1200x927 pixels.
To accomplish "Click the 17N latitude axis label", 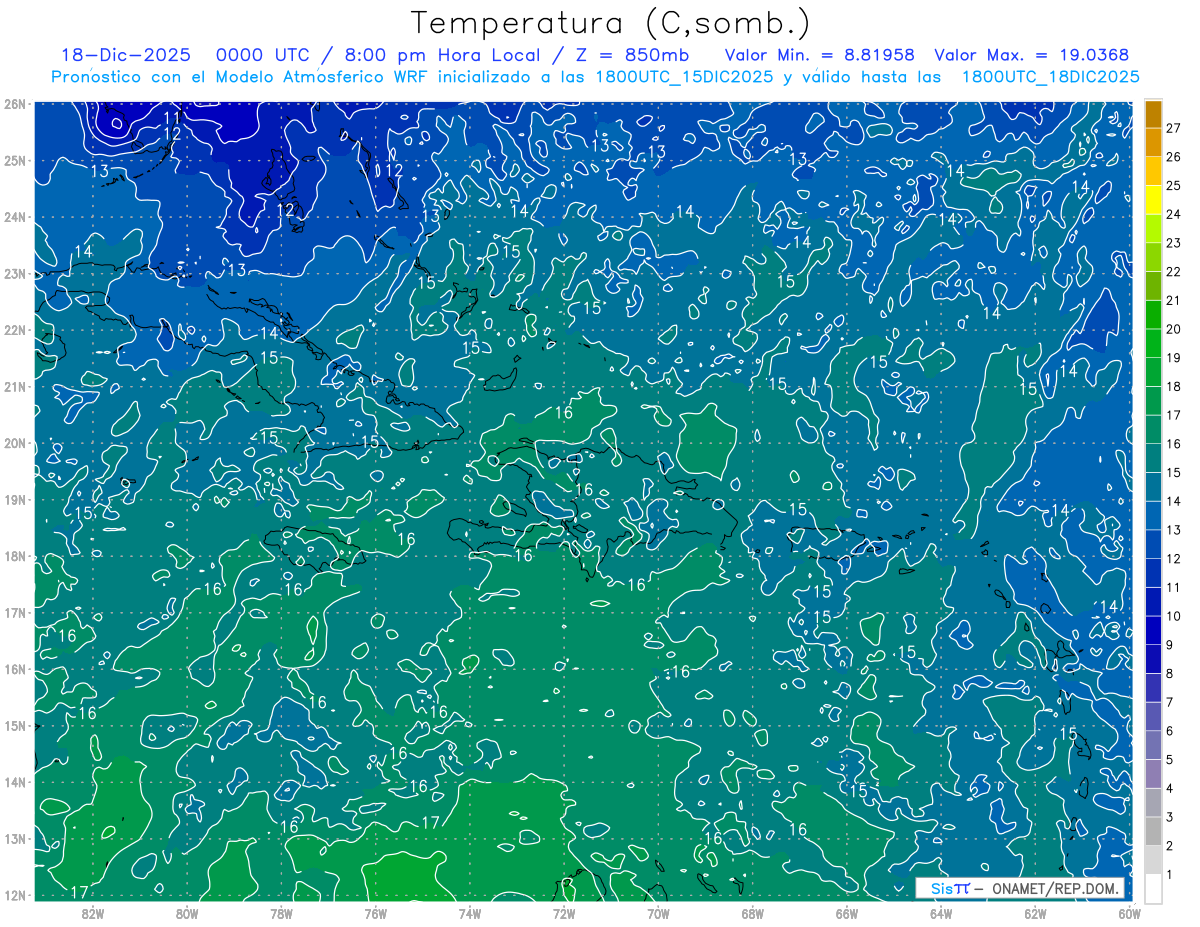I will [14, 612].
